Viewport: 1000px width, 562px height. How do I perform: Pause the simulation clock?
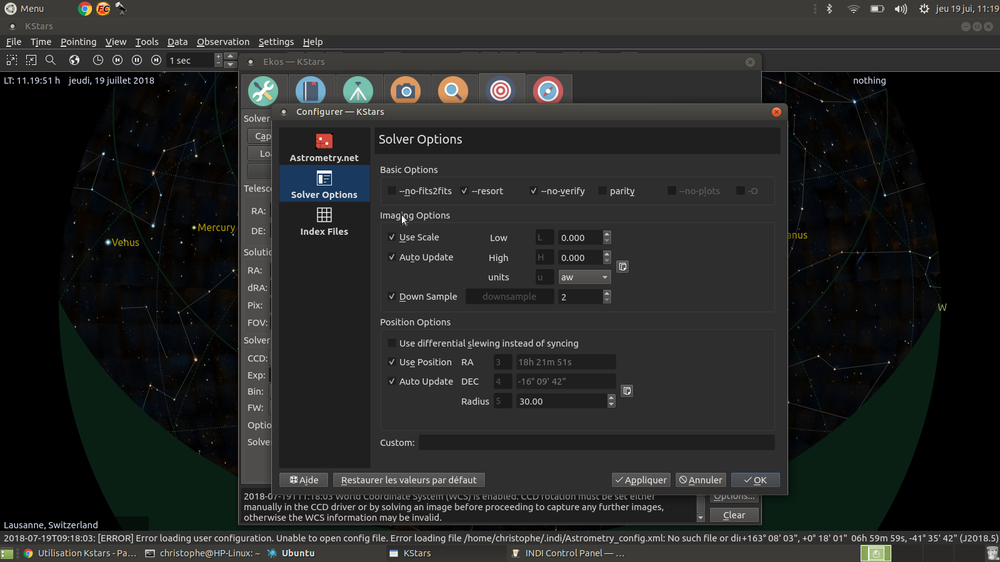coord(136,60)
